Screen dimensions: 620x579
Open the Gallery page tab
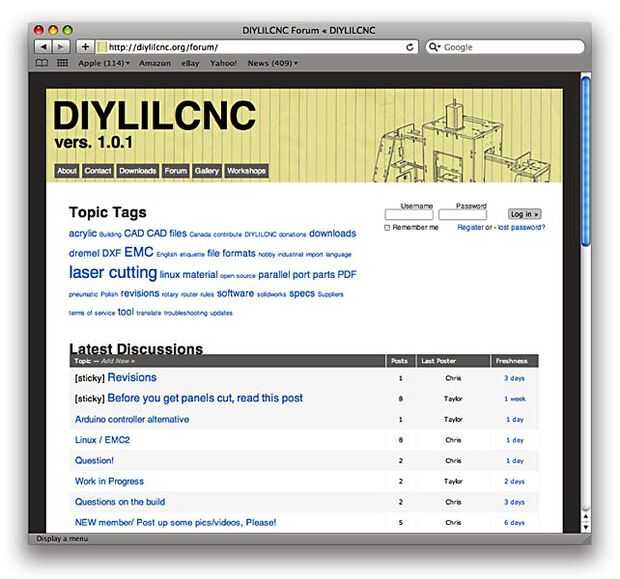(206, 171)
